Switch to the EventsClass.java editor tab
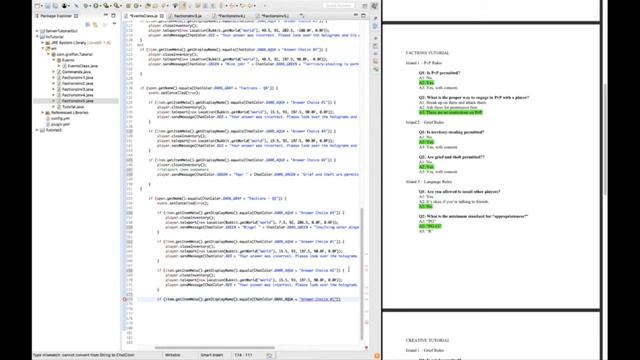 coord(143,16)
